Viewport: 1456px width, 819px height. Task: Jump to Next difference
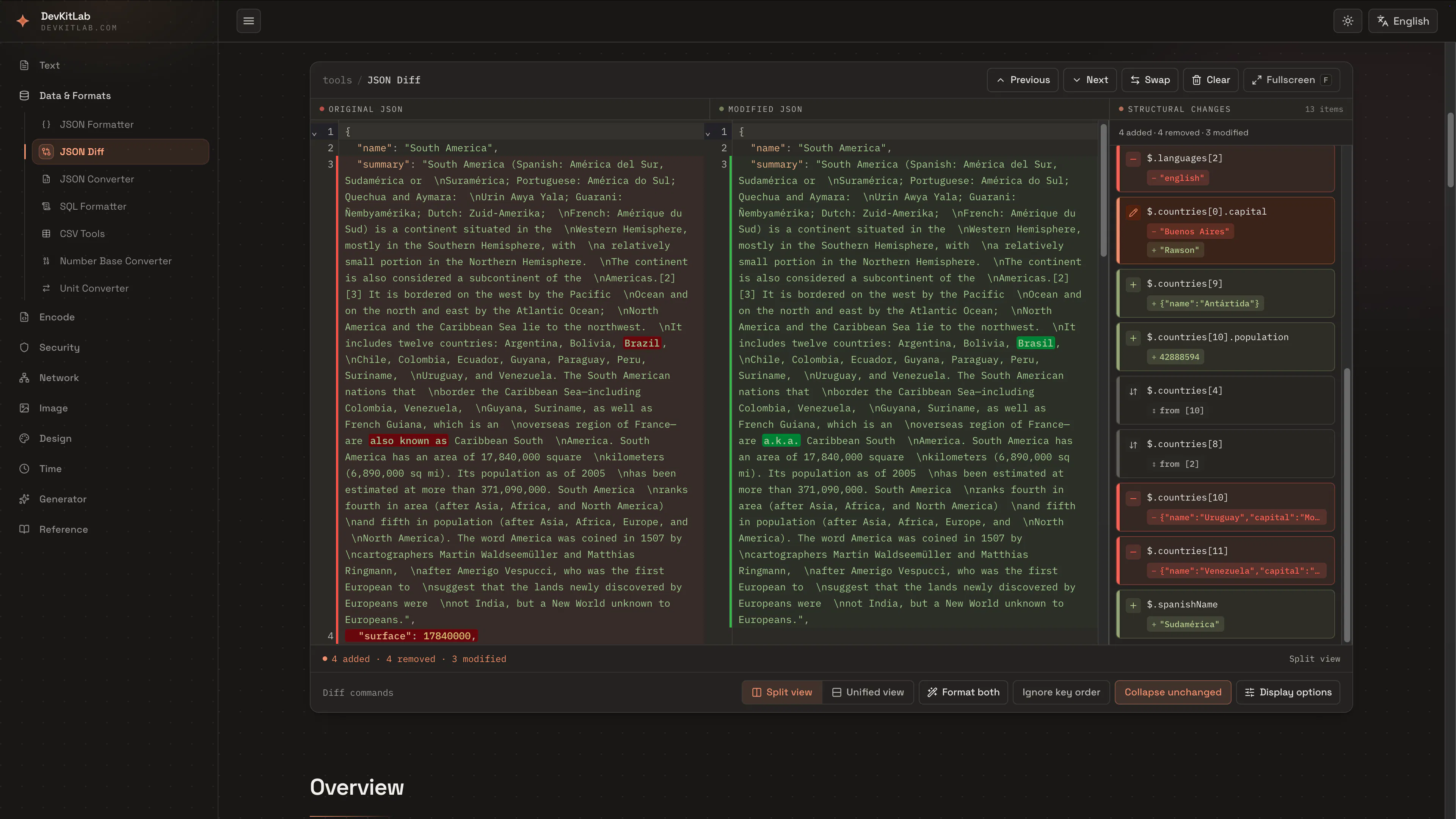click(1090, 80)
